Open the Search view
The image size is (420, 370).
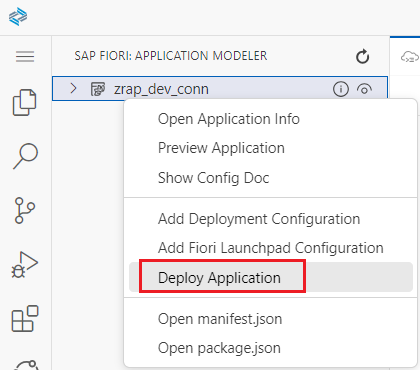(25, 156)
